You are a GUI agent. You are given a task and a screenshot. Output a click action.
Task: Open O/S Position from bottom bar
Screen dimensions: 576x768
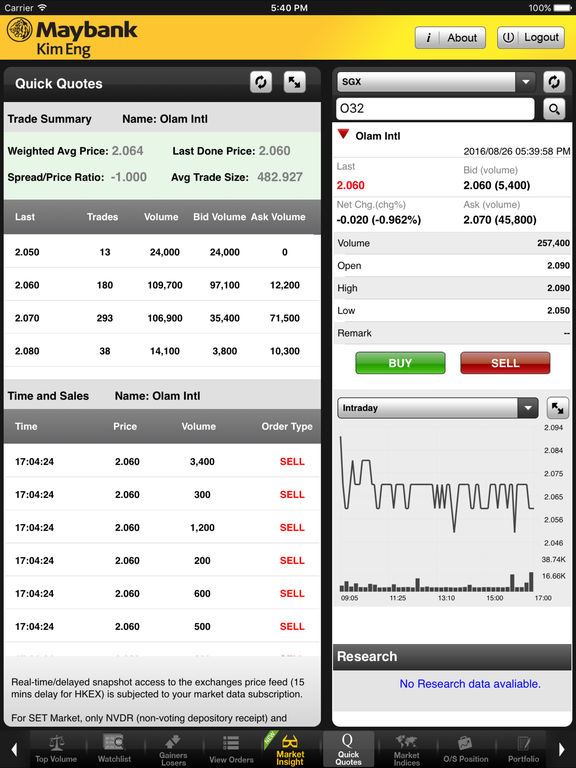[x=465, y=749]
